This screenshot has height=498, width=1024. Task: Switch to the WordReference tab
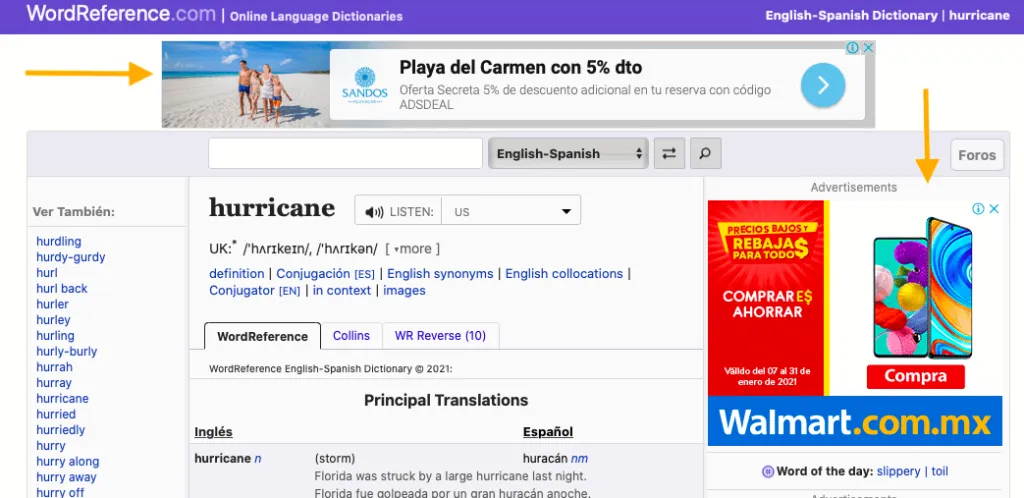click(x=263, y=336)
